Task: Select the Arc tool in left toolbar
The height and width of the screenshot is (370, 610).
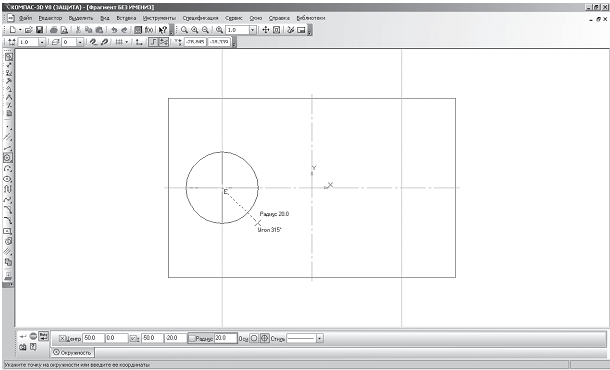Action: point(8,168)
